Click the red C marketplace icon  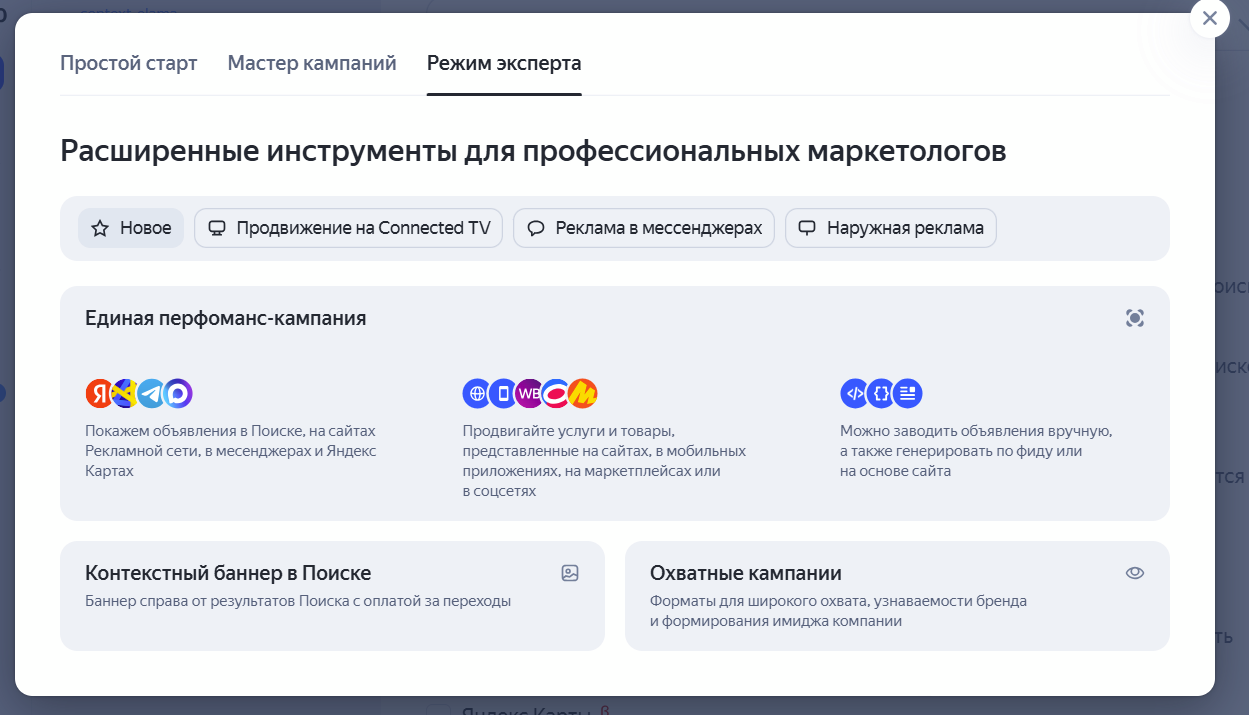pos(555,393)
